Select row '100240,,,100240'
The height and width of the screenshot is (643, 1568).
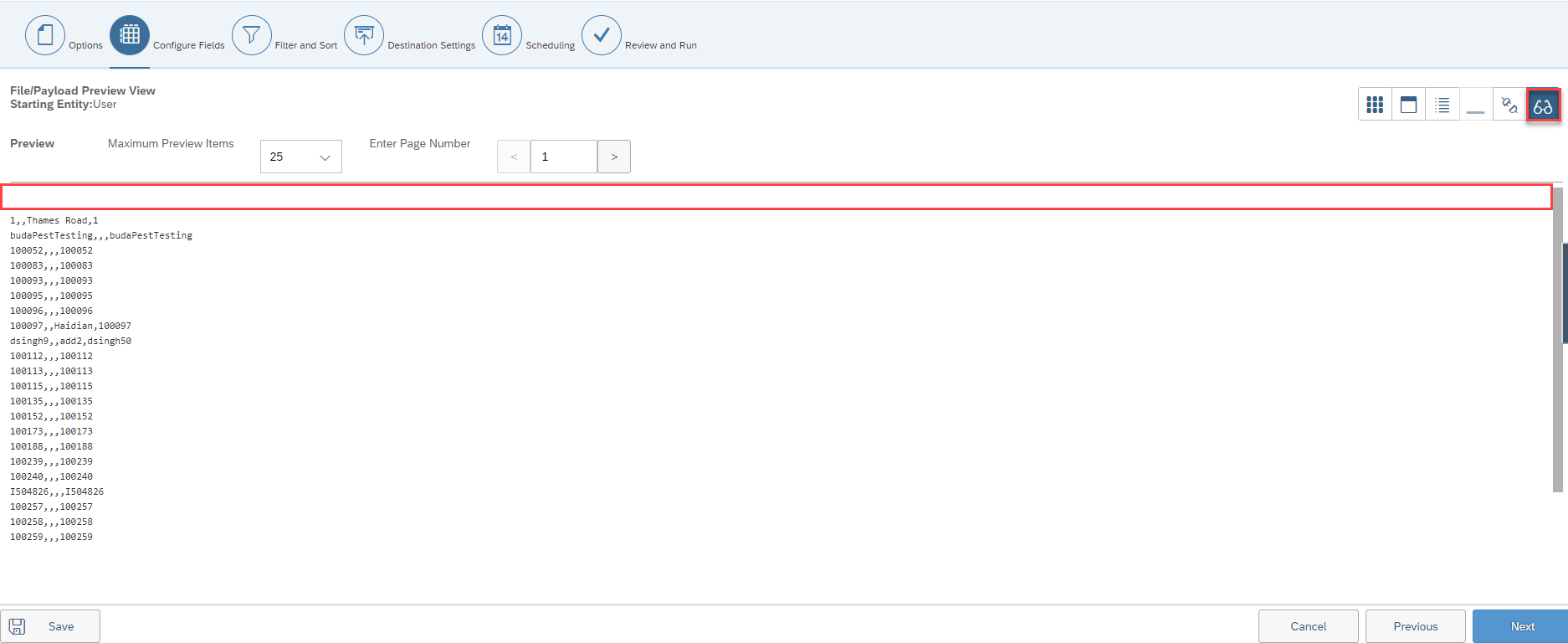pos(52,476)
